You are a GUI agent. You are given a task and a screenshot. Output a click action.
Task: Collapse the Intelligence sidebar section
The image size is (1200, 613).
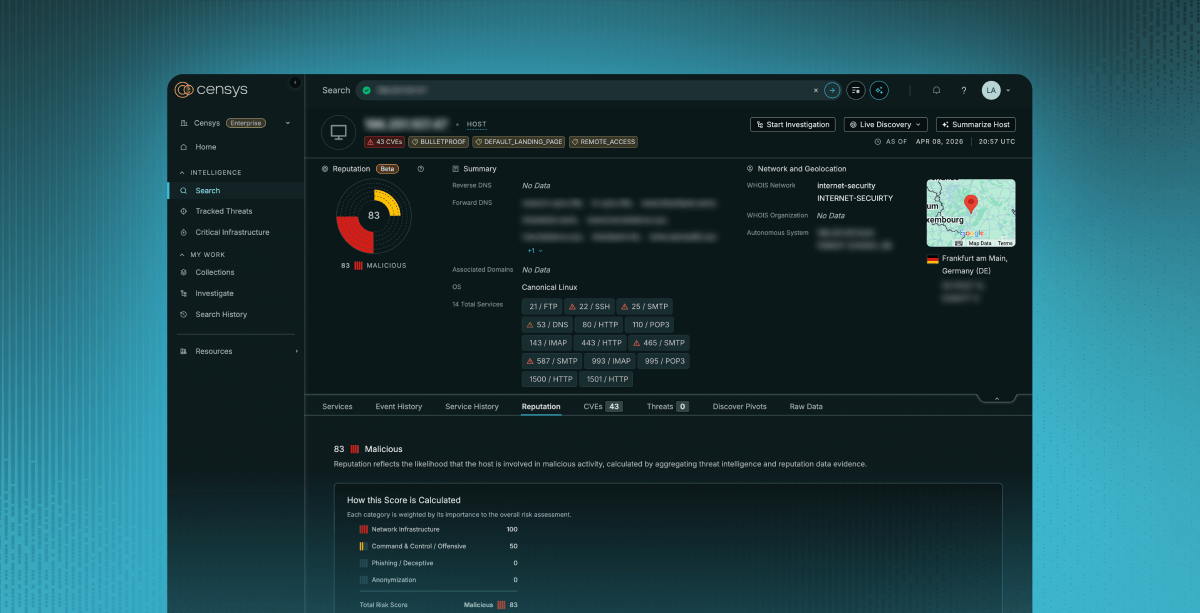tap(183, 172)
